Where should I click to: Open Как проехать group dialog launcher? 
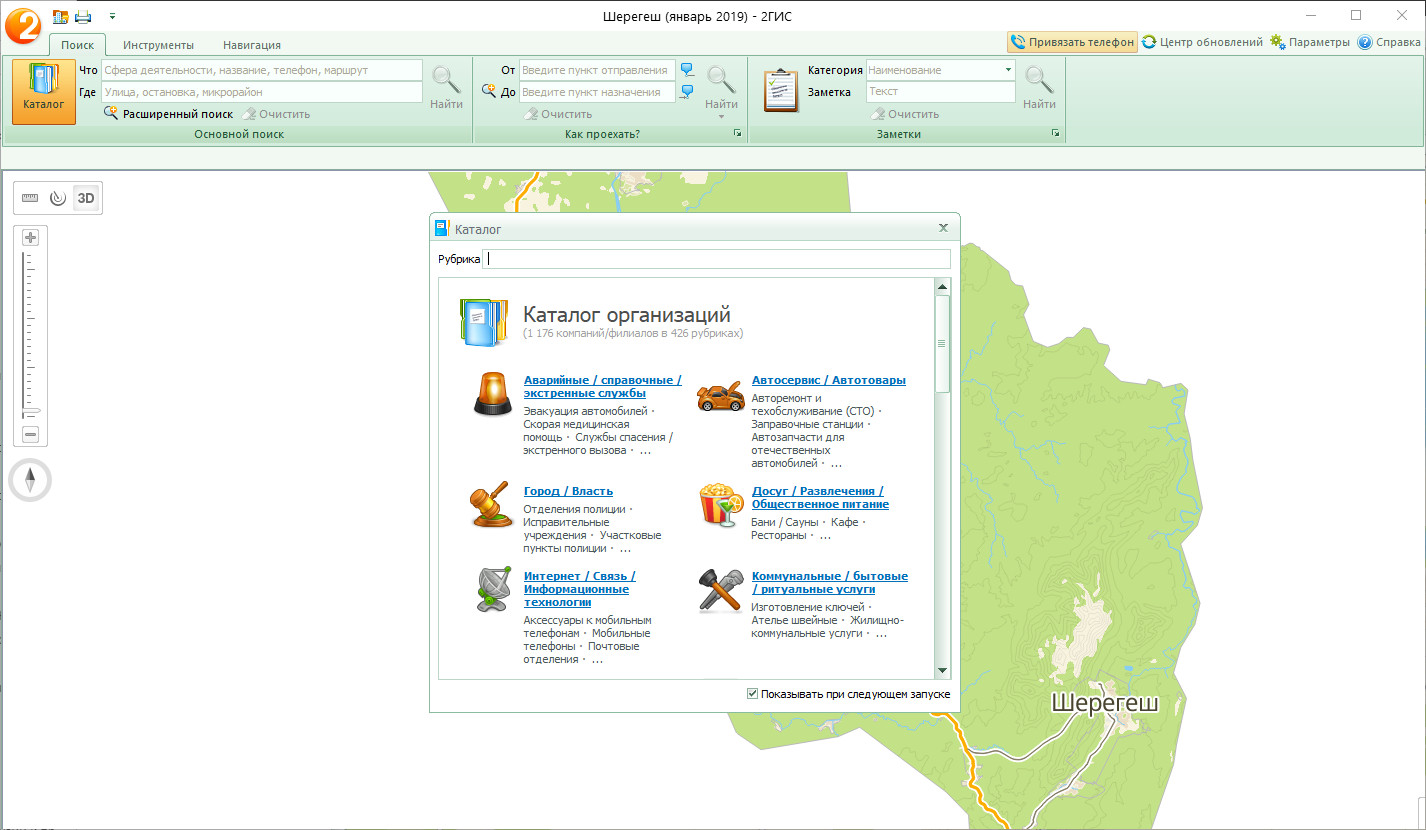click(x=737, y=134)
